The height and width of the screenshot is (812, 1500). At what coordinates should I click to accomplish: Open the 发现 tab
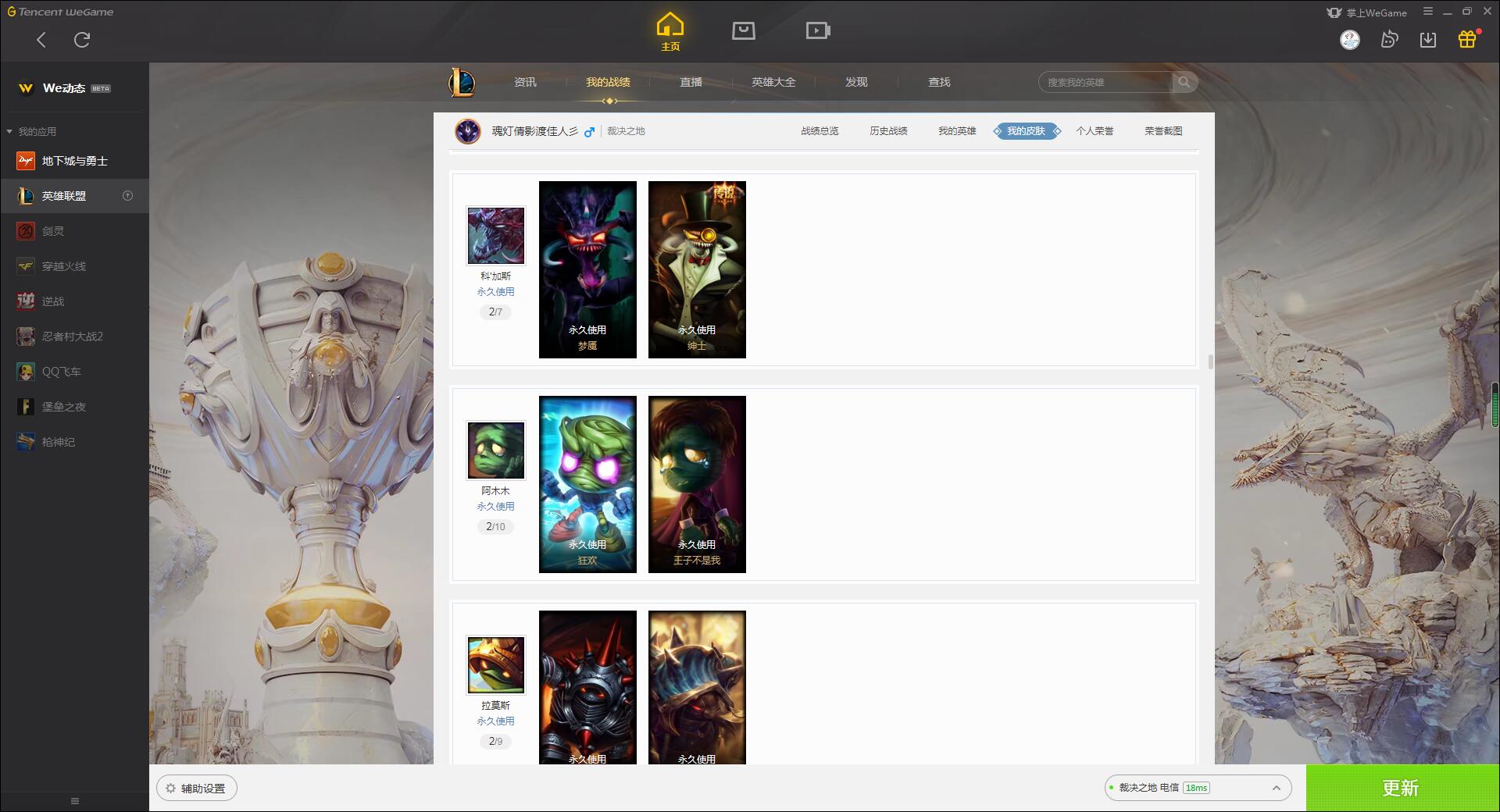click(856, 82)
